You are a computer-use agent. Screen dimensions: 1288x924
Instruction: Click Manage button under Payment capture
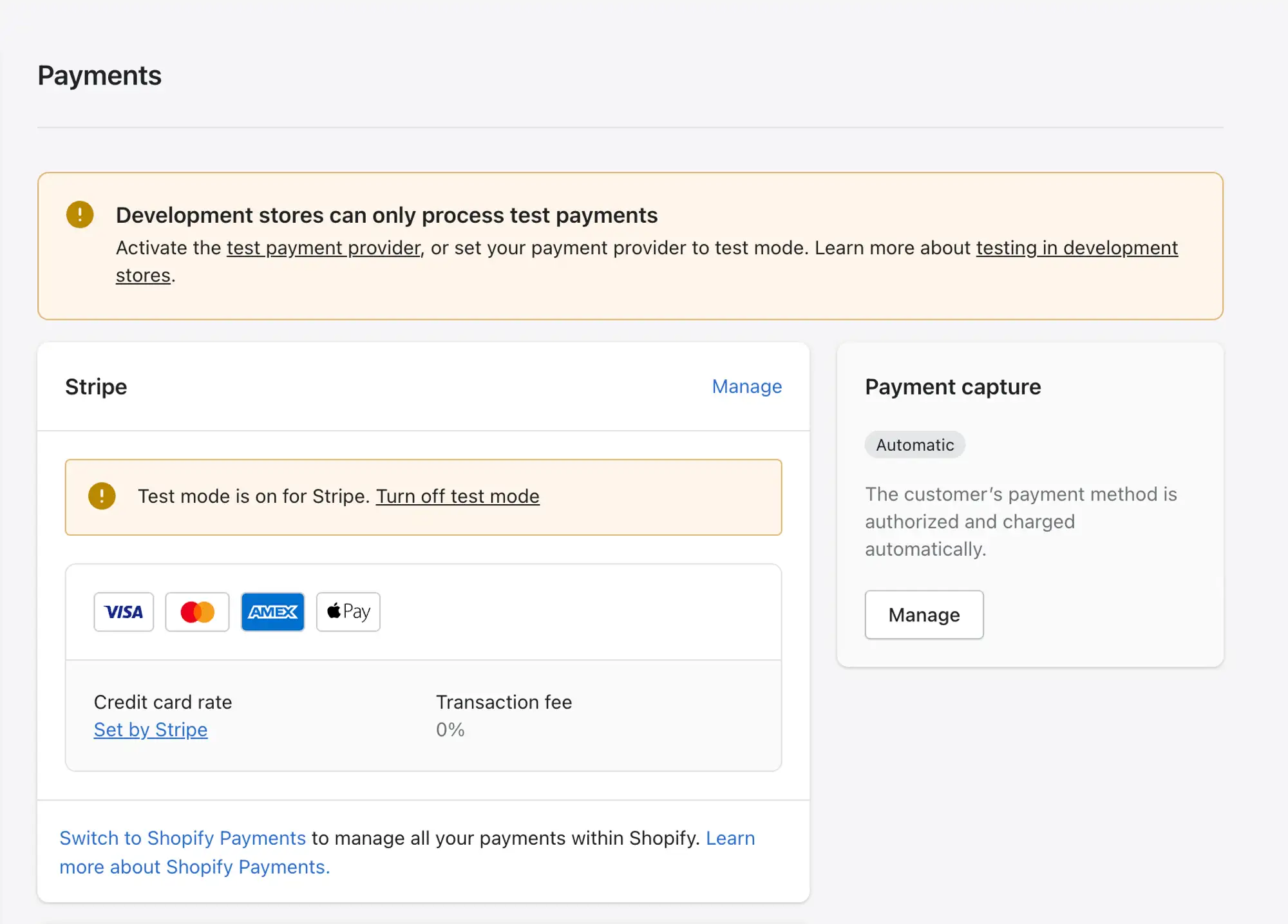point(924,615)
